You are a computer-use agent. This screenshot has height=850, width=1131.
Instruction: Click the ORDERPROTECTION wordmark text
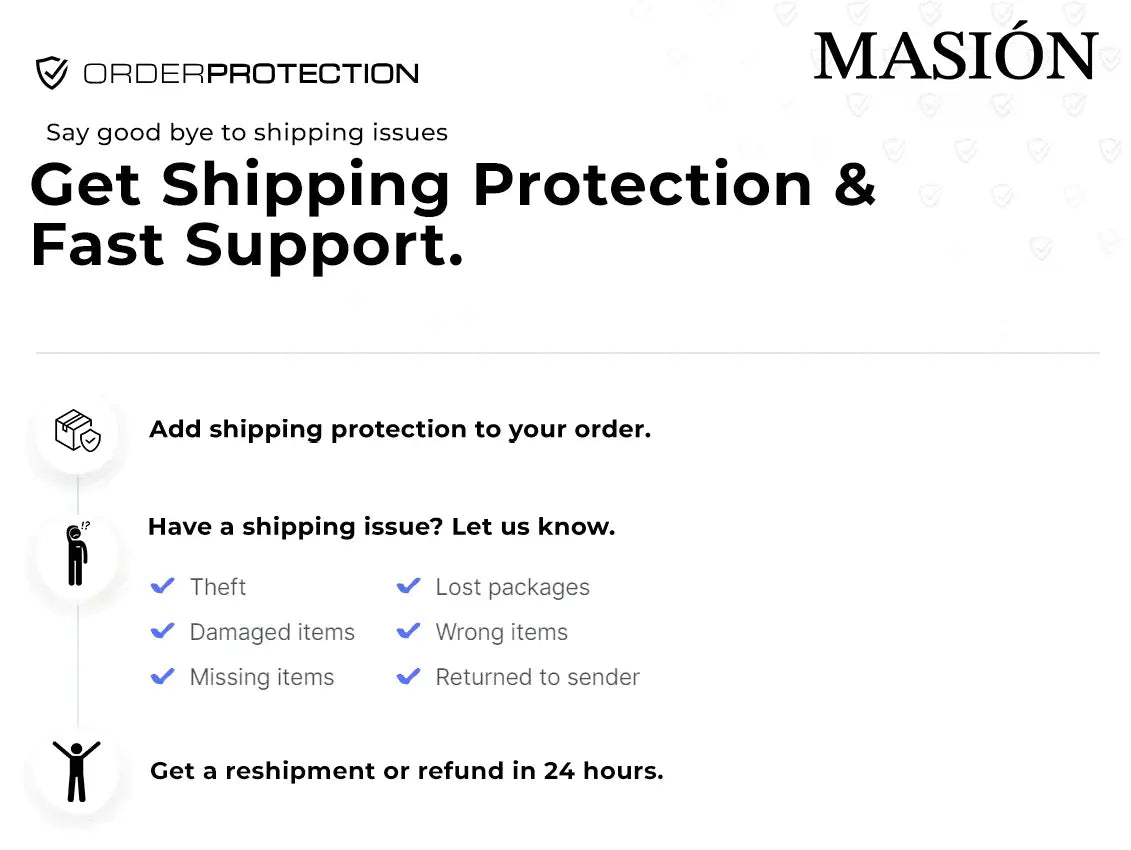point(251,74)
